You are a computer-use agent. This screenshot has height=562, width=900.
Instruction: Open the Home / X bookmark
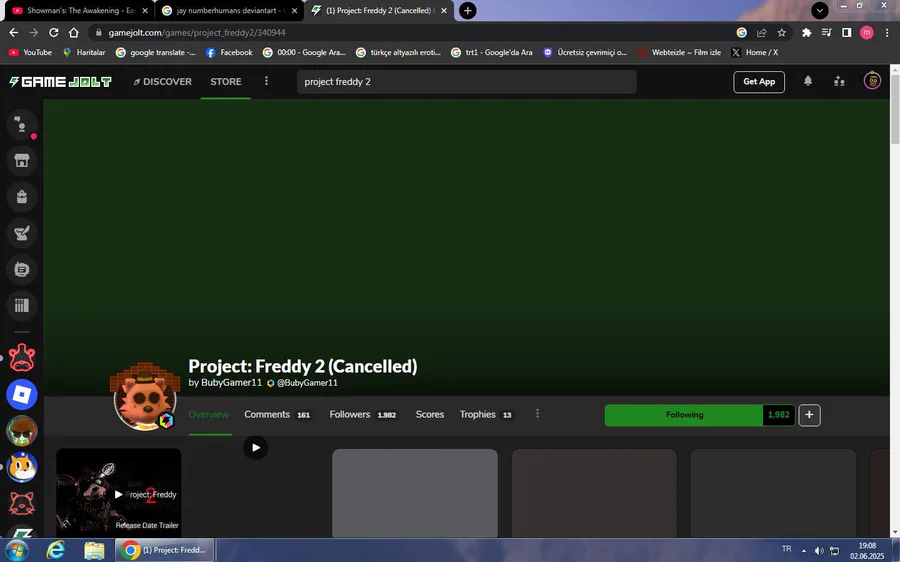(755, 52)
